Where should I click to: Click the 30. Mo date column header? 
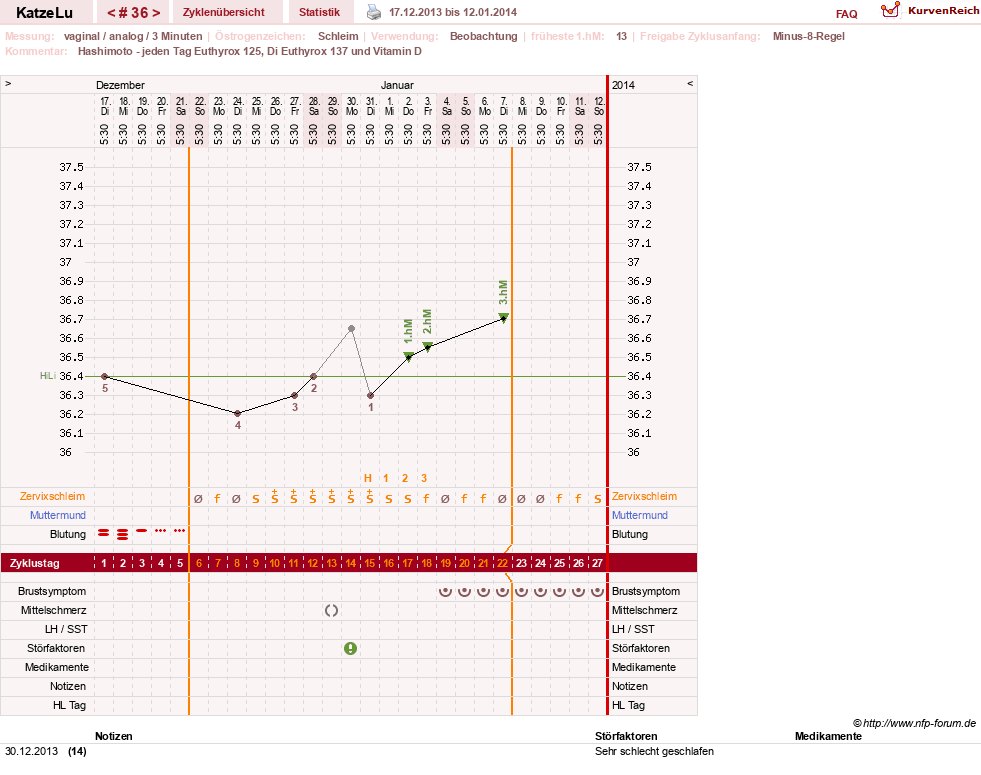[352, 106]
